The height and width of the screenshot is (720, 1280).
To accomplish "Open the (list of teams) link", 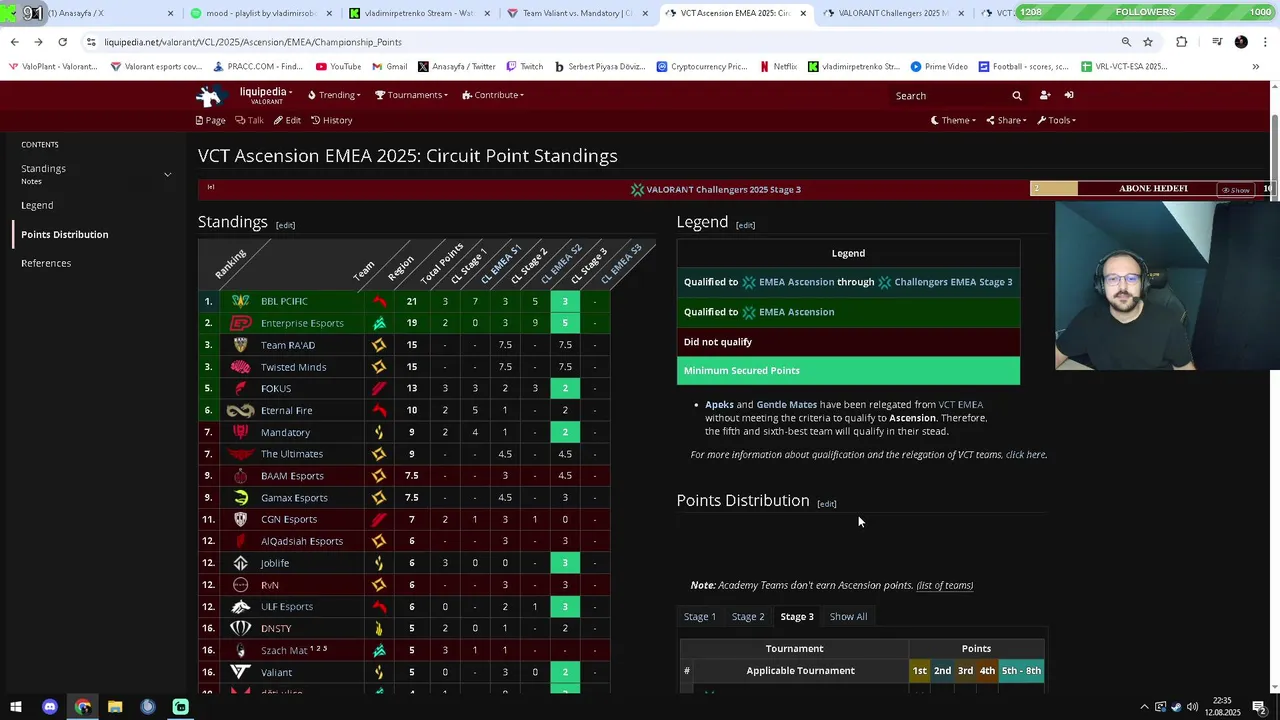I will [945, 585].
